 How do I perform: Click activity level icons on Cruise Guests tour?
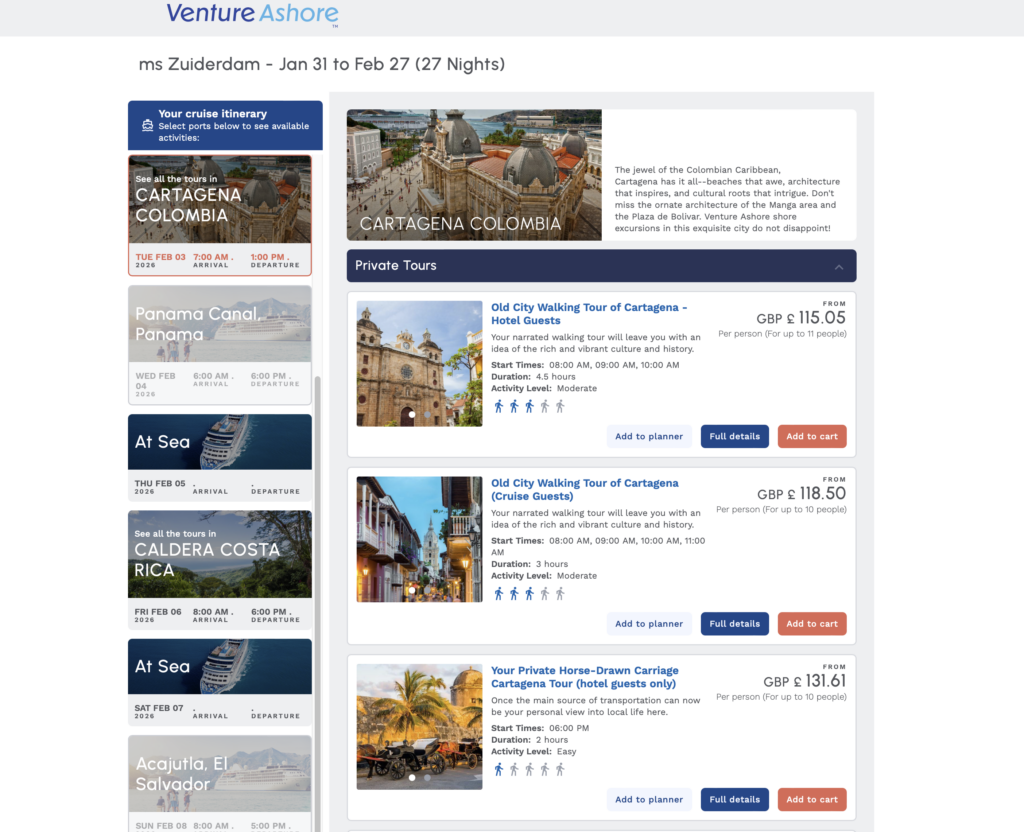(x=529, y=594)
